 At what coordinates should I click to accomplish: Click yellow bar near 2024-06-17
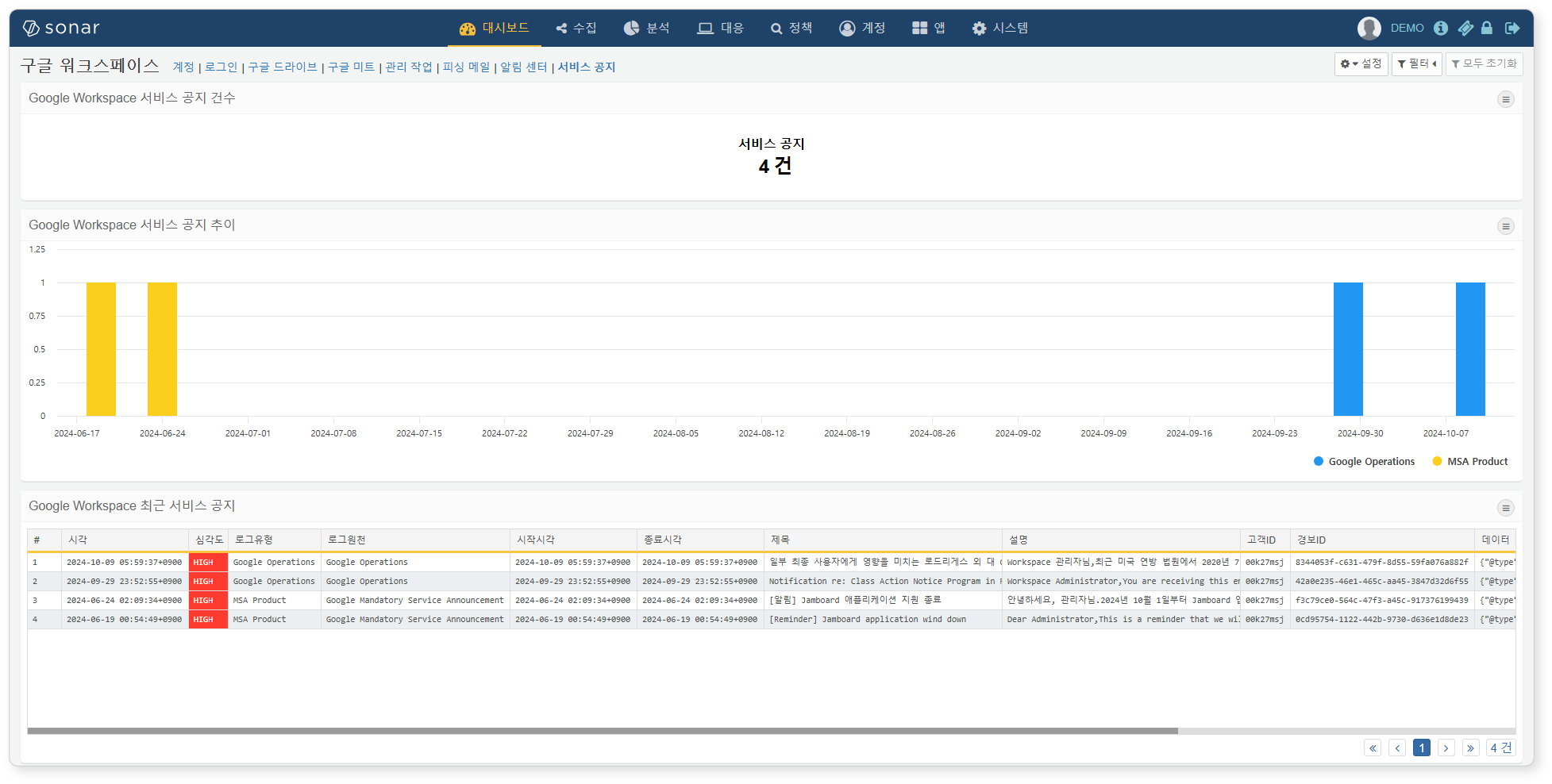101,349
